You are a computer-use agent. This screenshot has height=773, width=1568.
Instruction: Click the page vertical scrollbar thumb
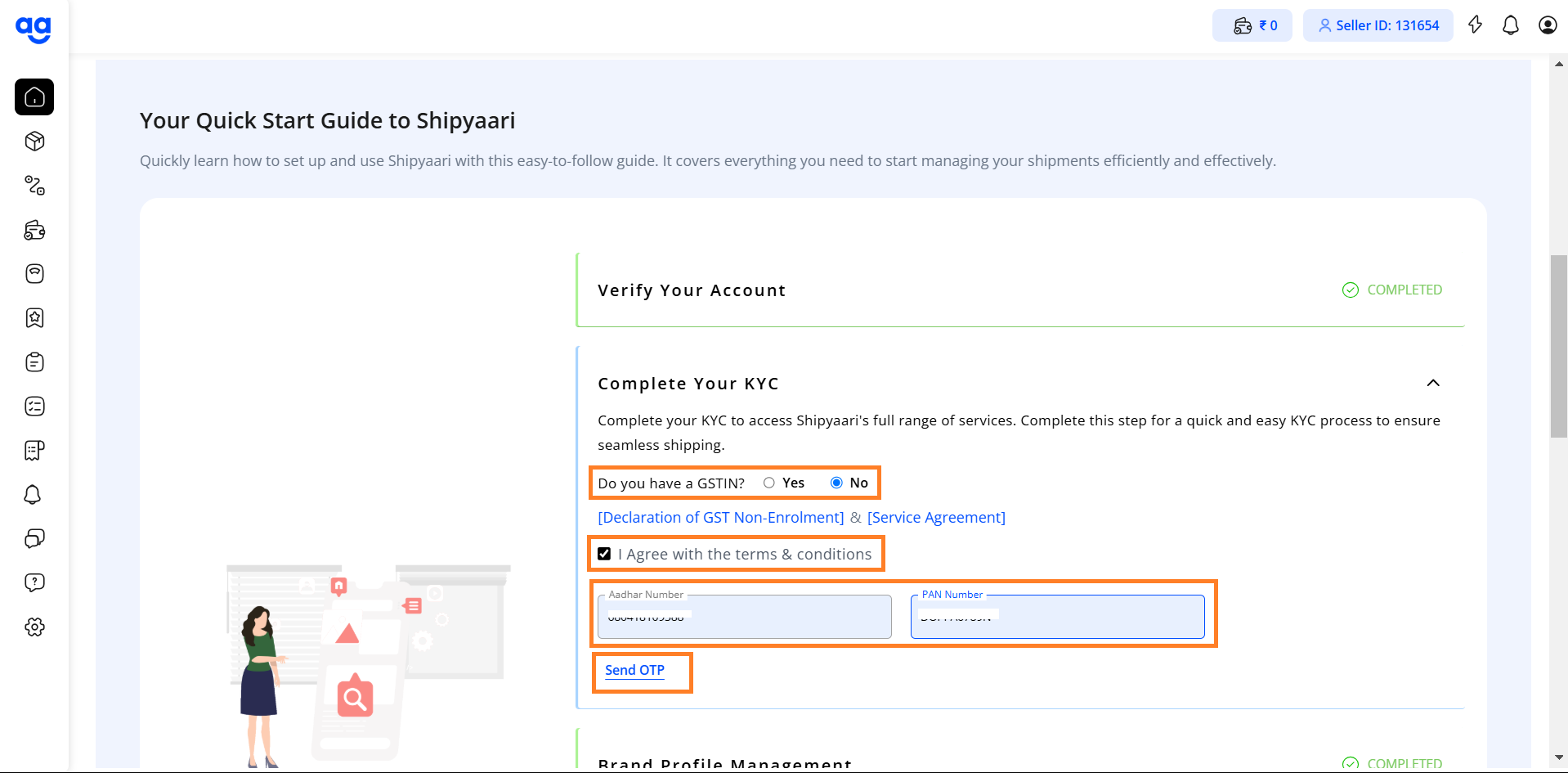point(1558,346)
